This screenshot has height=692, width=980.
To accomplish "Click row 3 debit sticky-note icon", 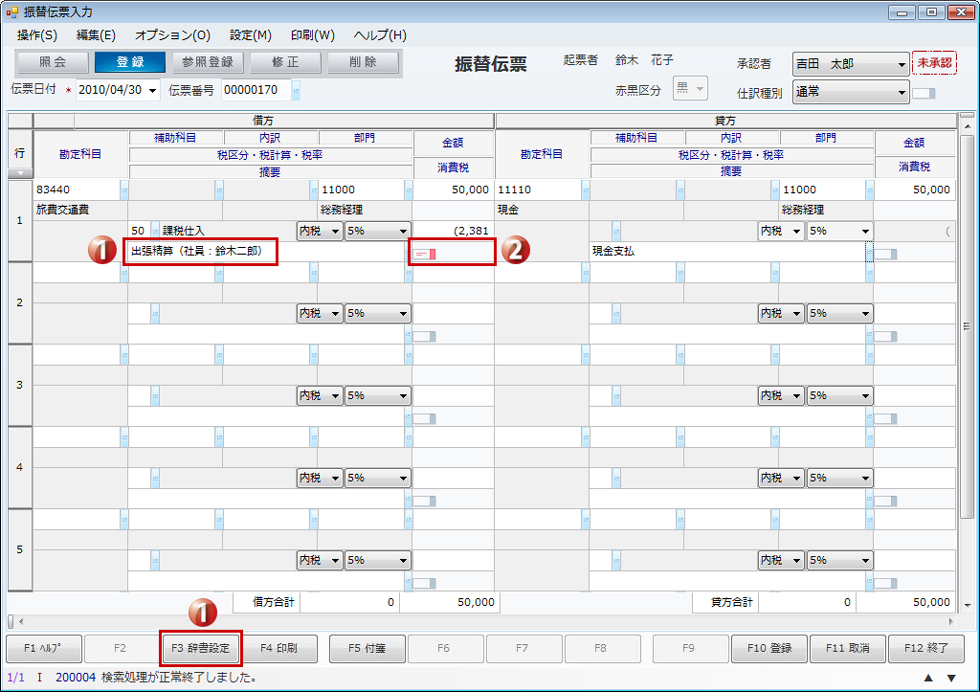I will point(424,419).
